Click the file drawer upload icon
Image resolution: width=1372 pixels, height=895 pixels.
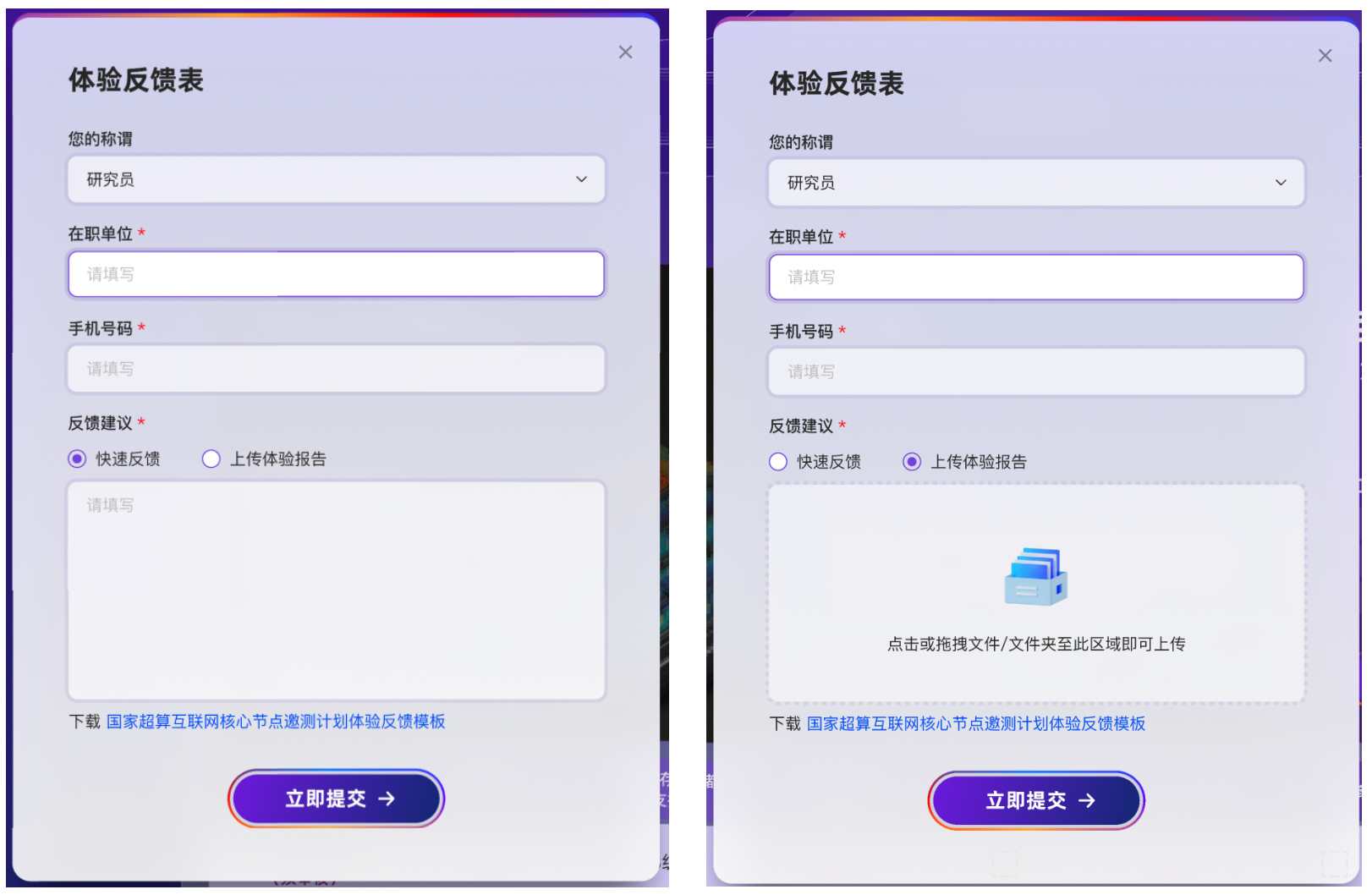click(1035, 578)
